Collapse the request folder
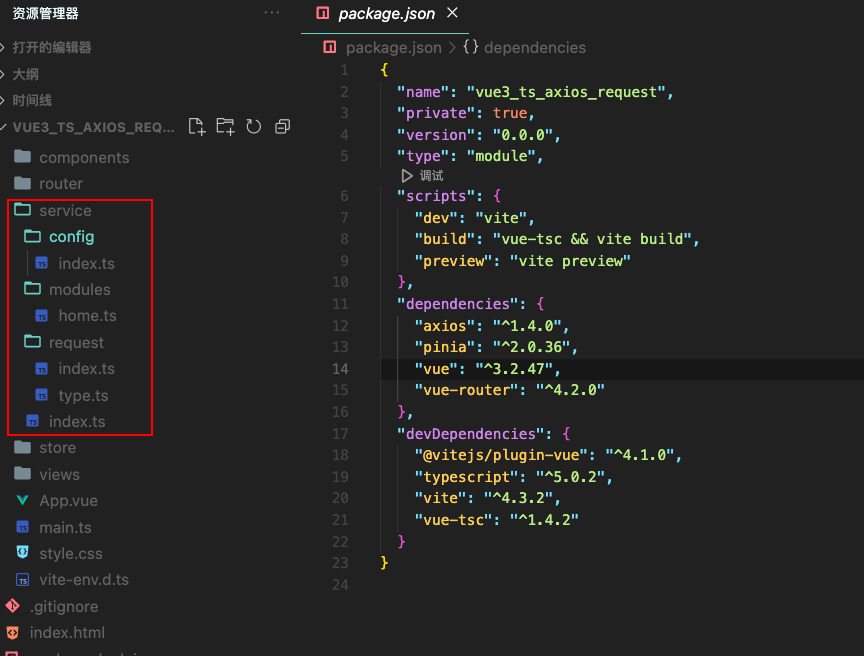This screenshot has height=656, width=864. pyautogui.click(x=76, y=343)
